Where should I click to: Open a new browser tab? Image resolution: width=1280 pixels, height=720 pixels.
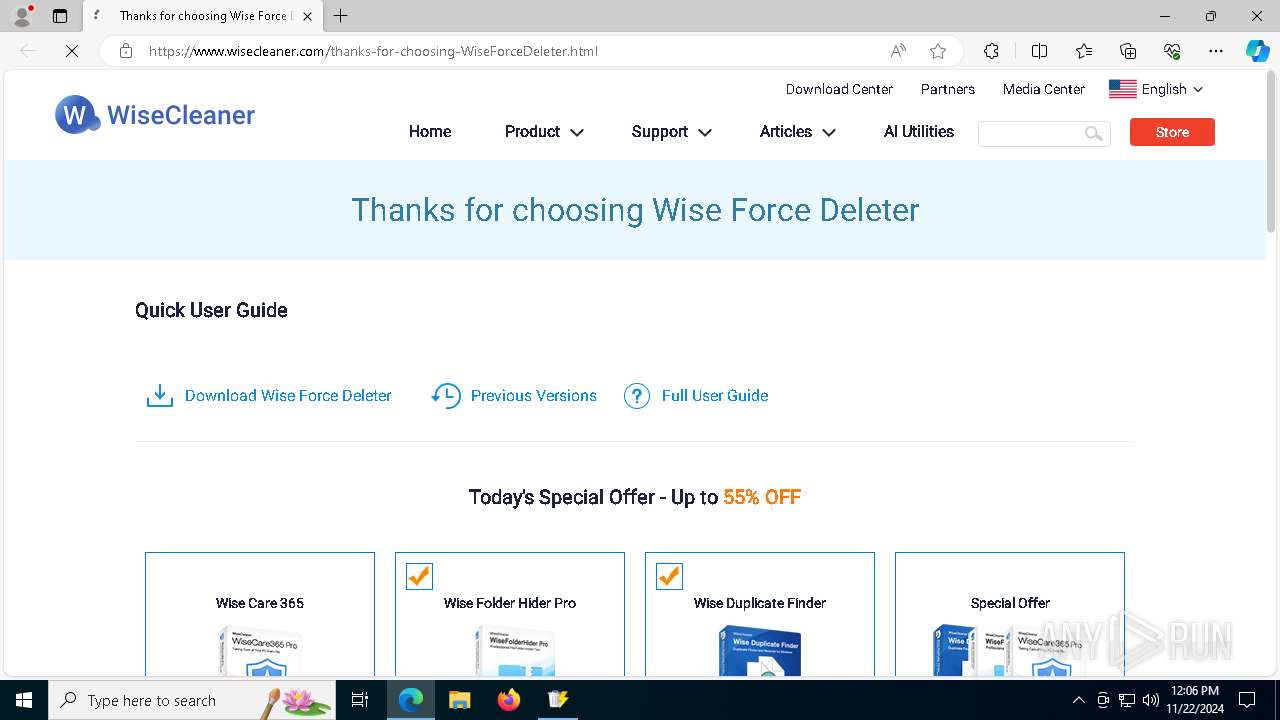[341, 16]
